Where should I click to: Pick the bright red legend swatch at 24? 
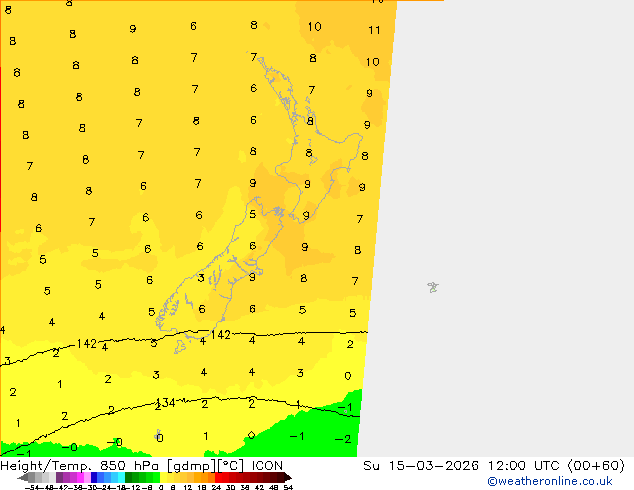point(218,477)
